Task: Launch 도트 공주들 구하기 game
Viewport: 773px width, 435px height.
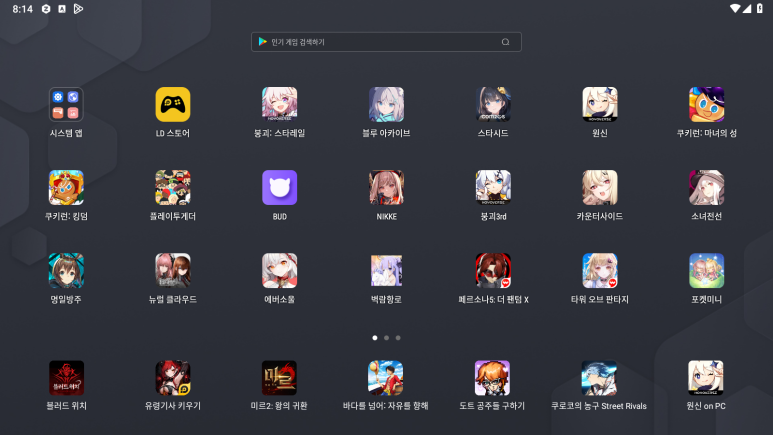Action: coord(492,378)
